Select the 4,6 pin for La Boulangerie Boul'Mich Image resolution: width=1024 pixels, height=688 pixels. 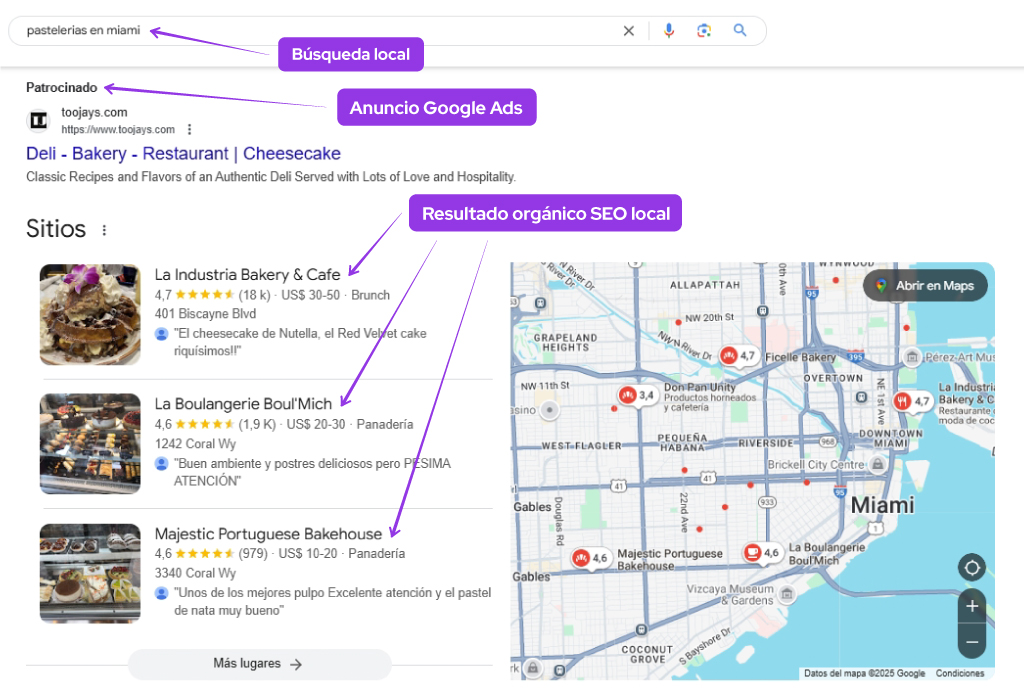point(762,553)
